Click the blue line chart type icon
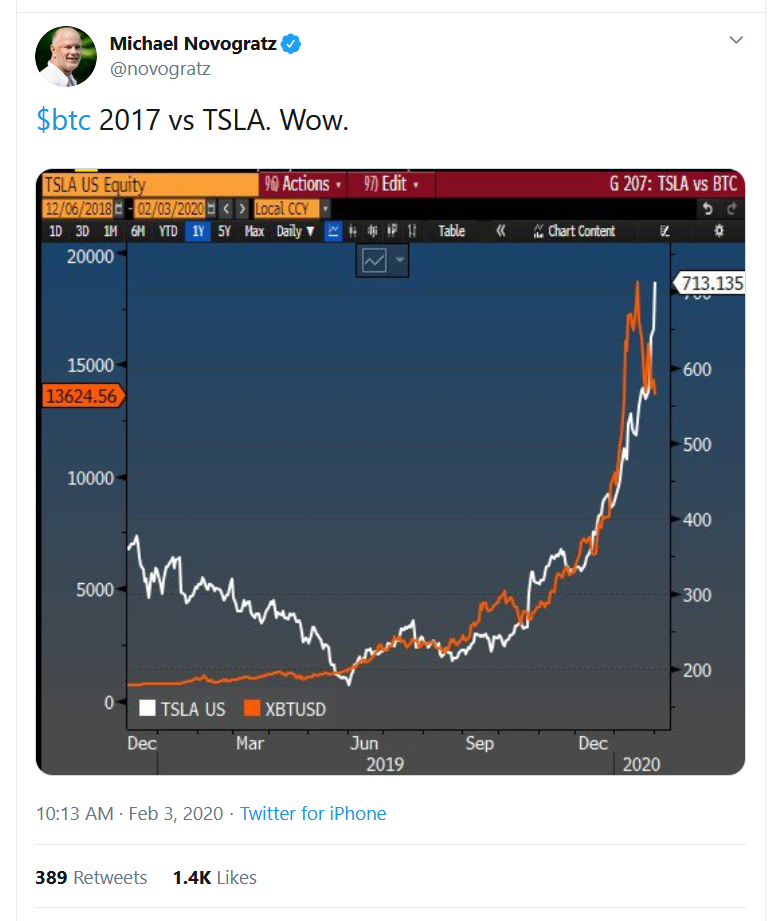779x921 pixels. coord(334,231)
